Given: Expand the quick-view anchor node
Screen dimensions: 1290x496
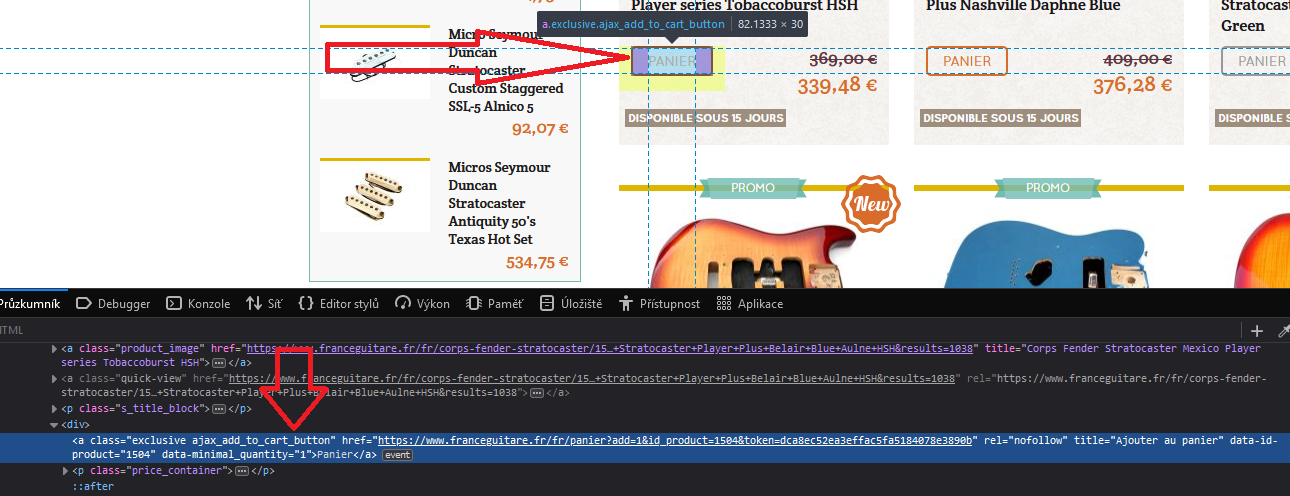Looking at the screenshot, I should 54,379.
